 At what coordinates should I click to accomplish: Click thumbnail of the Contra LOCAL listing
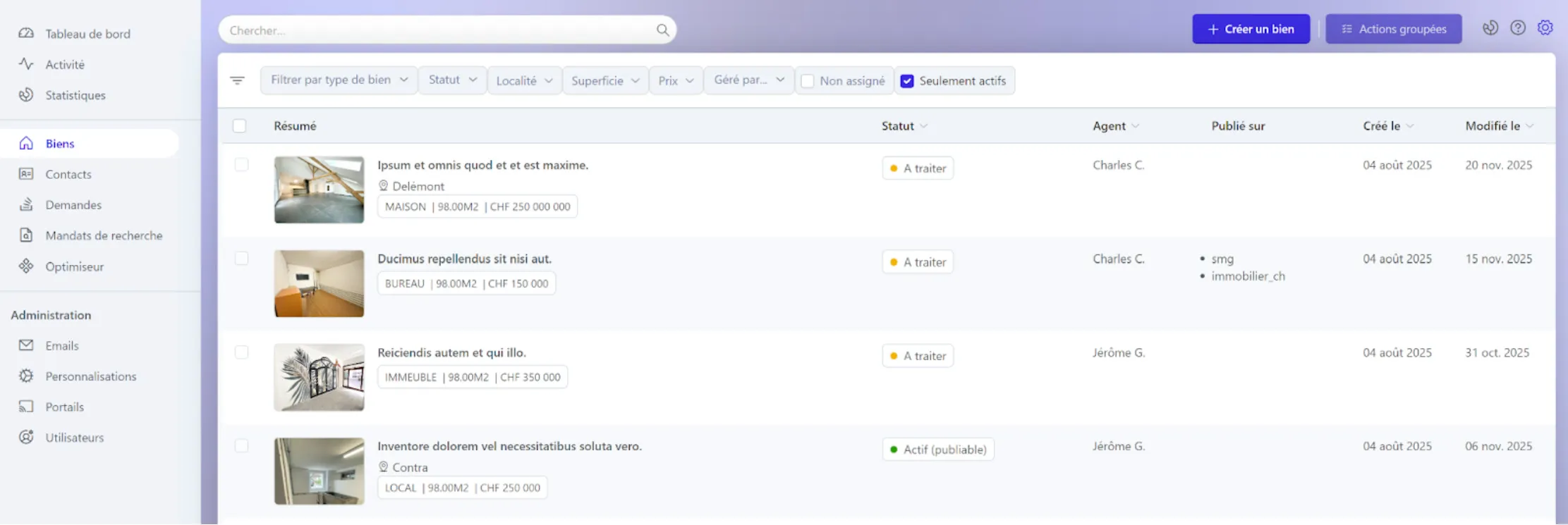319,471
